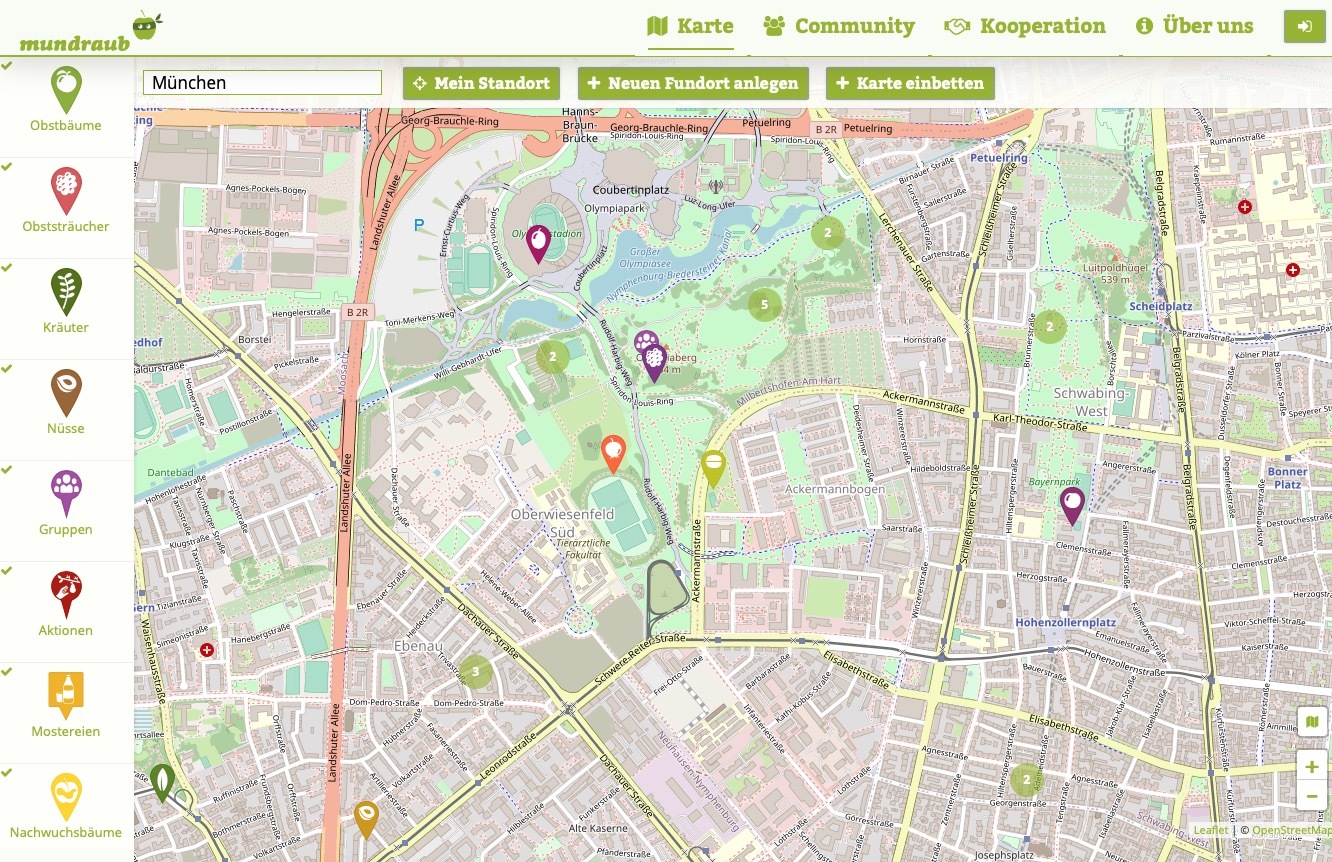This screenshot has width=1332, height=862.
Task: Click Neuen Fundort anlegen button
Action: 693,83
